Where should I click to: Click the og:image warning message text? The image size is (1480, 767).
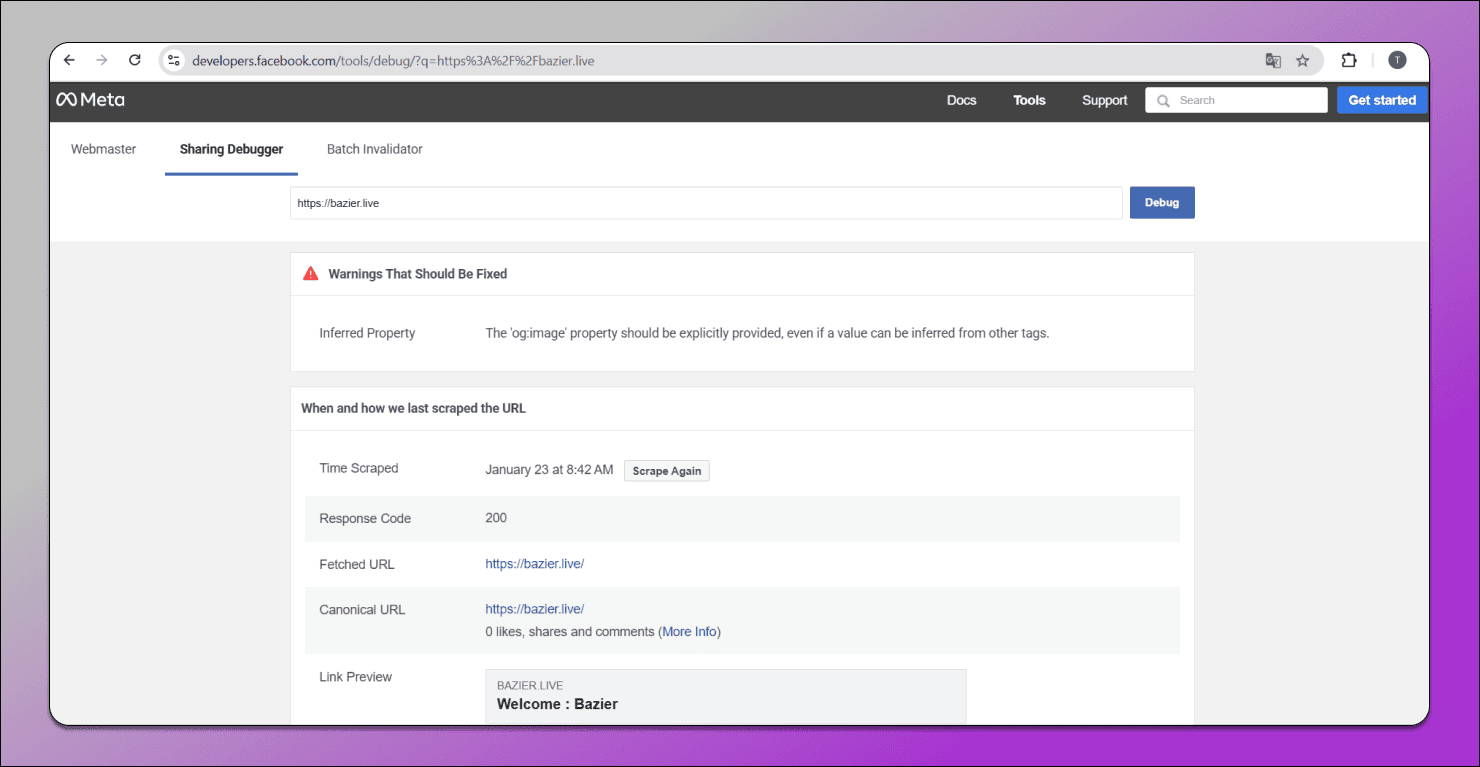[767, 333]
